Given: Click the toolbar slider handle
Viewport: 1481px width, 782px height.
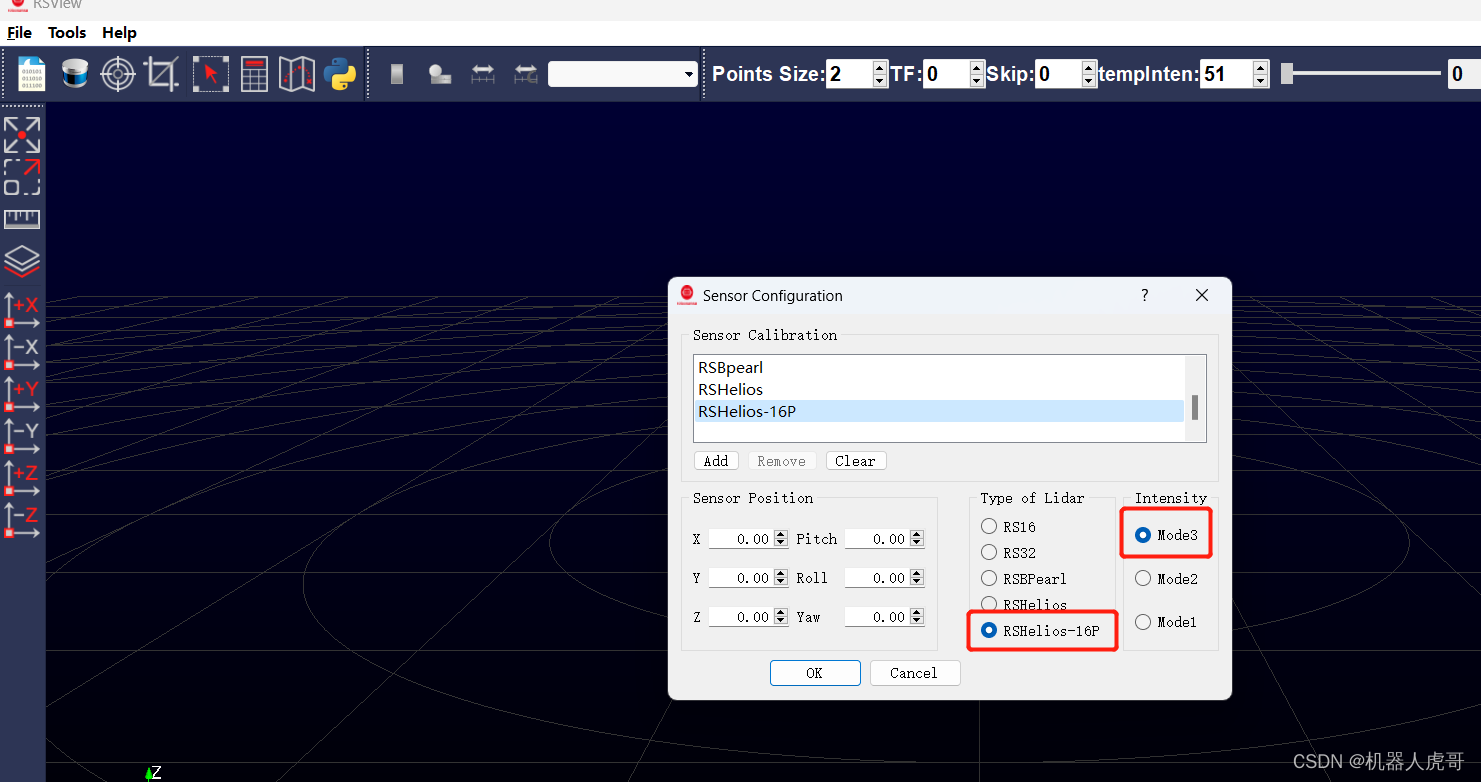Looking at the screenshot, I should 1287,73.
